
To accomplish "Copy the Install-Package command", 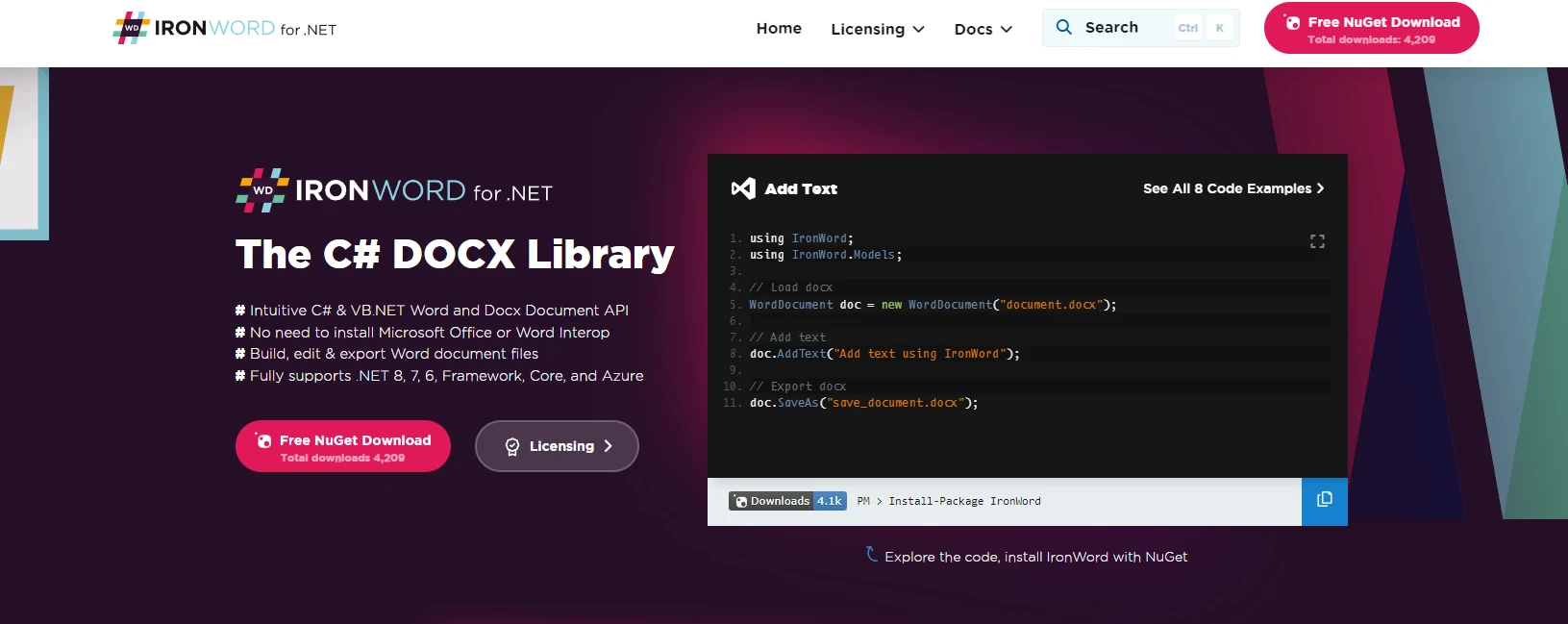I will [1324, 501].
